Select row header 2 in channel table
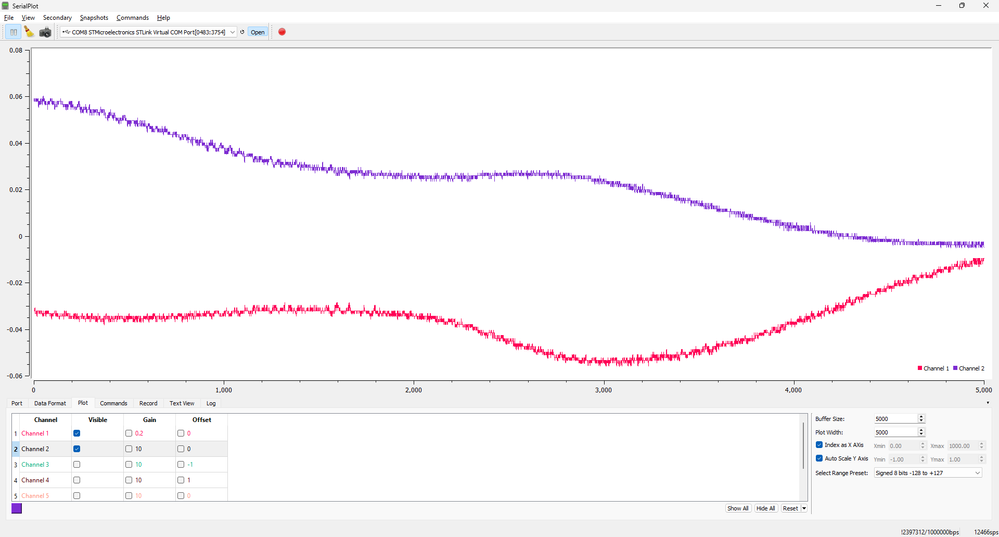The height and width of the screenshot is (537, 999). (x=16, y=448)
